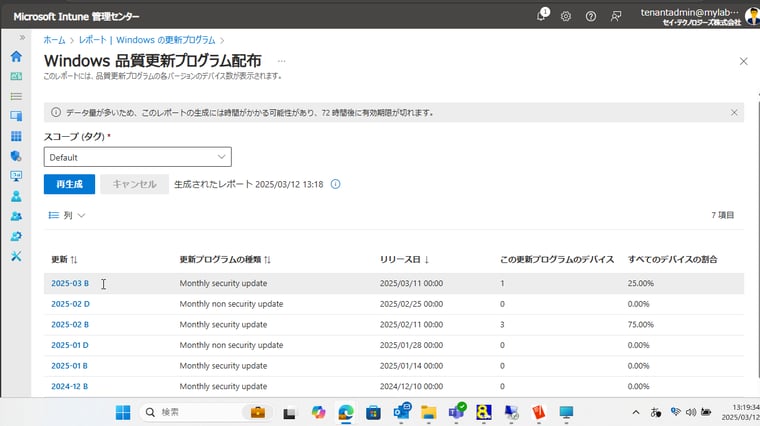Open the 2025-02 D update link

[x=70, y=304]
